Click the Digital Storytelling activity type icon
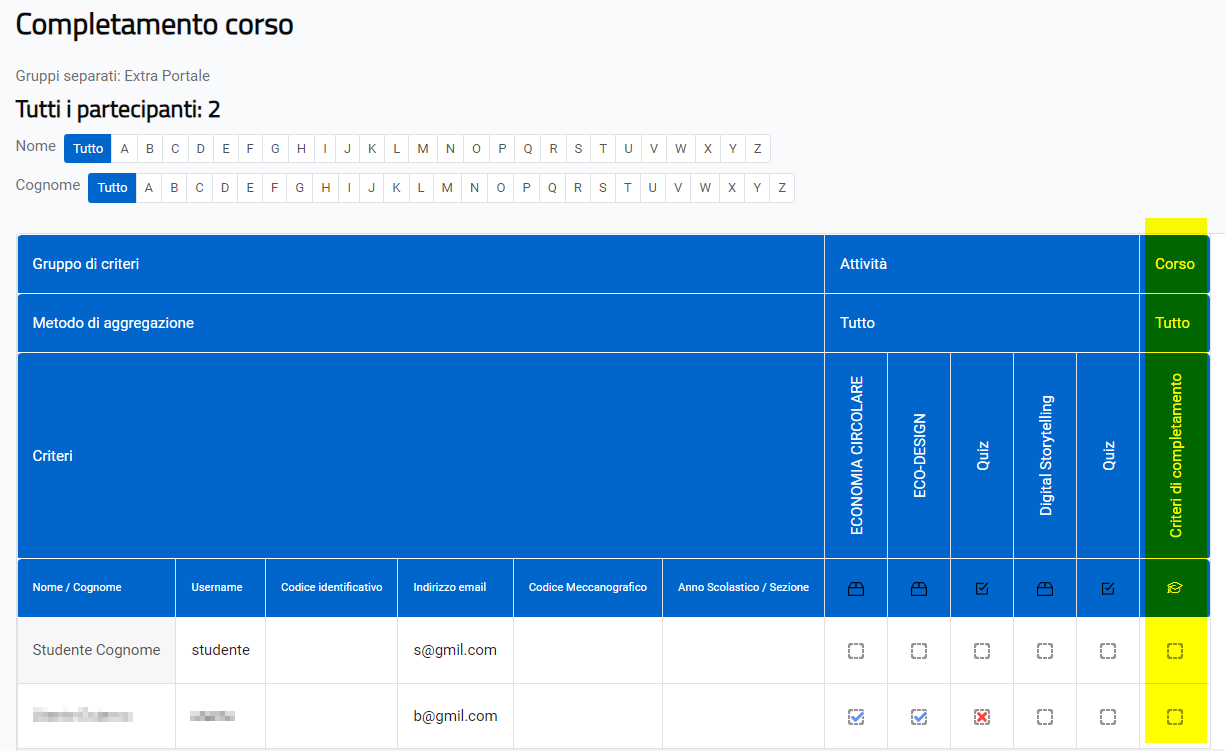1225x751 pixels. click(1045, 589)
